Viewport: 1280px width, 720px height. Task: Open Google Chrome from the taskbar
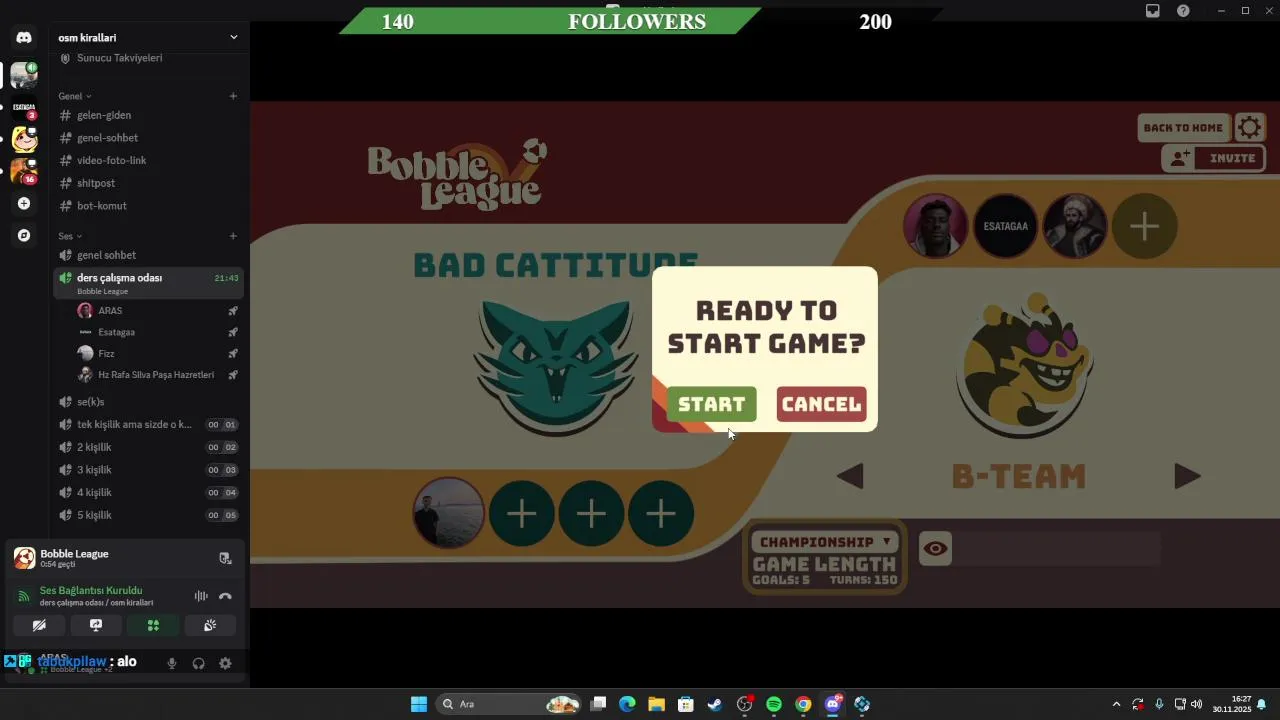click(803, 704)
